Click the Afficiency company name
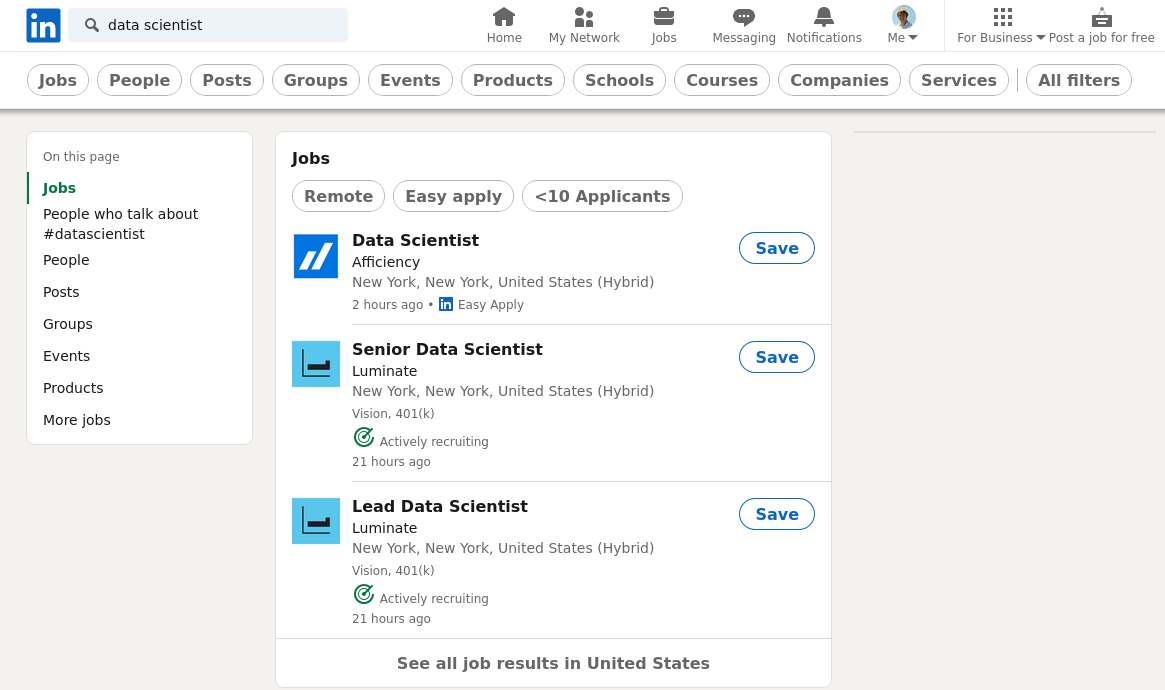The width and height of the screenshot is (1165, 690). [x=386, y=262]
